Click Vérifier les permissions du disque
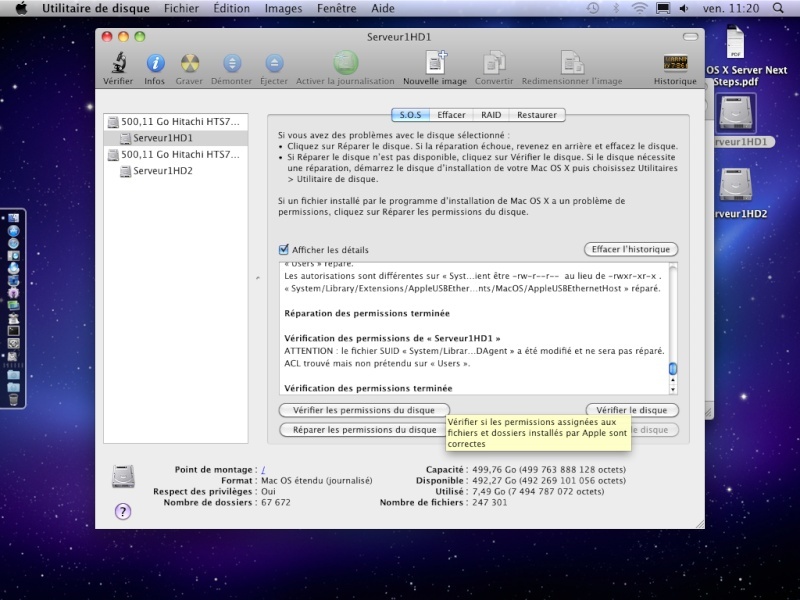Viewport: 800px width, 600px height. click(364, 410)
